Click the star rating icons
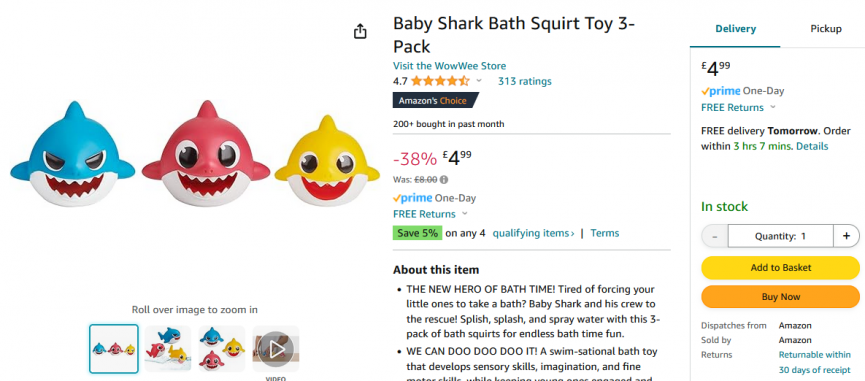The image size is (865, 381). pos(440,82)
